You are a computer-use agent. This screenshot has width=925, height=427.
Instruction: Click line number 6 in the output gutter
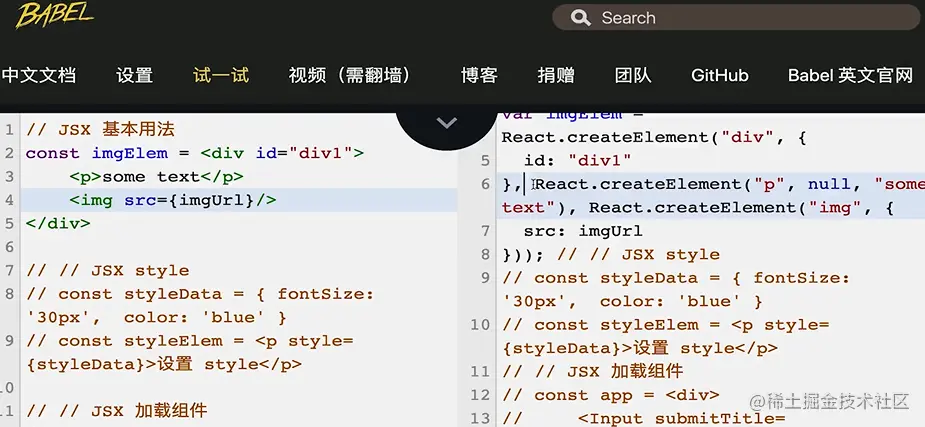(x=485, y=185)
